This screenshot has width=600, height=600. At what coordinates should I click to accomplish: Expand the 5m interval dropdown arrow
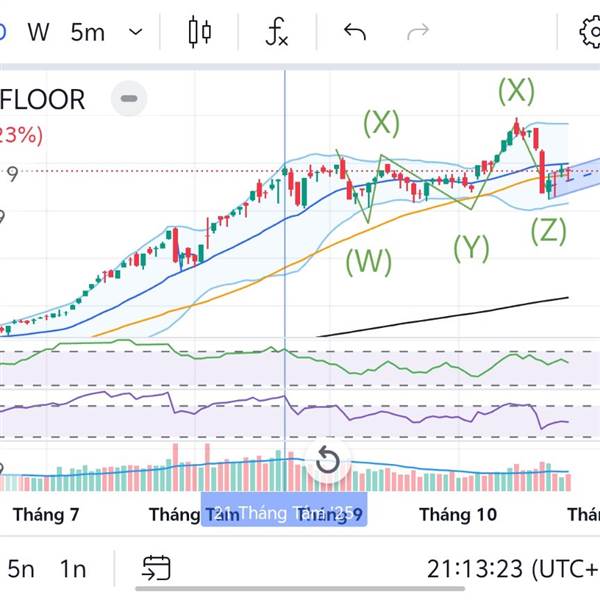(136, 32)
